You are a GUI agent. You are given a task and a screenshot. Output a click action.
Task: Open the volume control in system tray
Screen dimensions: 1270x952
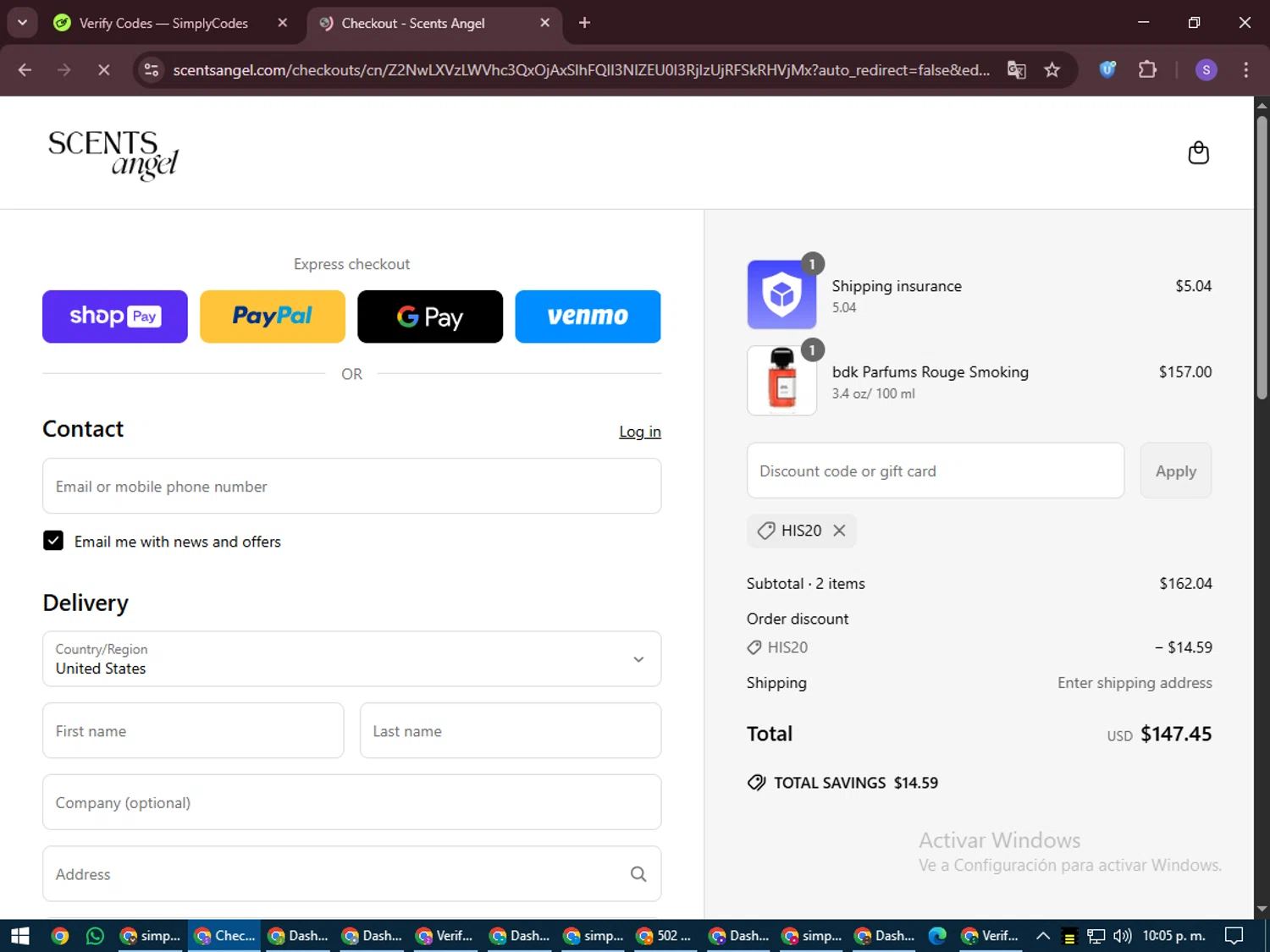point(1123,935)
